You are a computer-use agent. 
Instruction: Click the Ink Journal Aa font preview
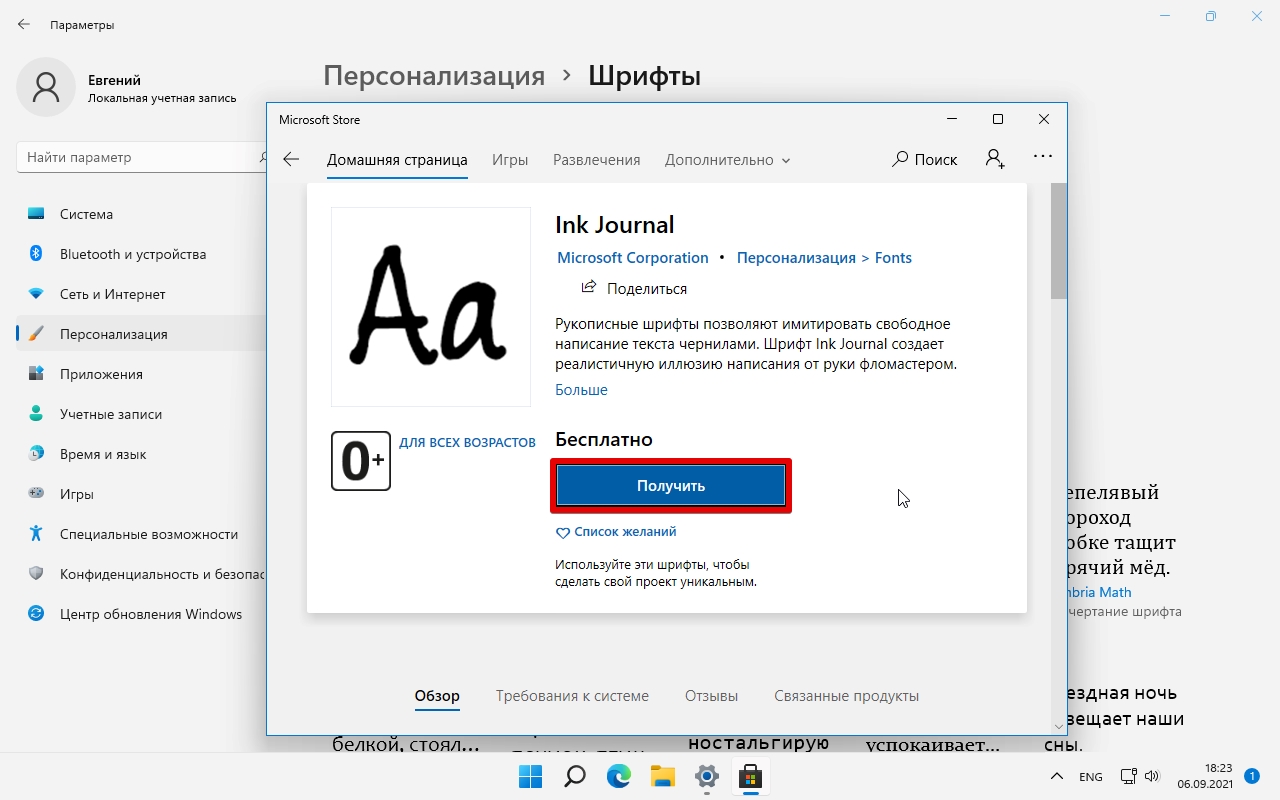tap(431, 307)
